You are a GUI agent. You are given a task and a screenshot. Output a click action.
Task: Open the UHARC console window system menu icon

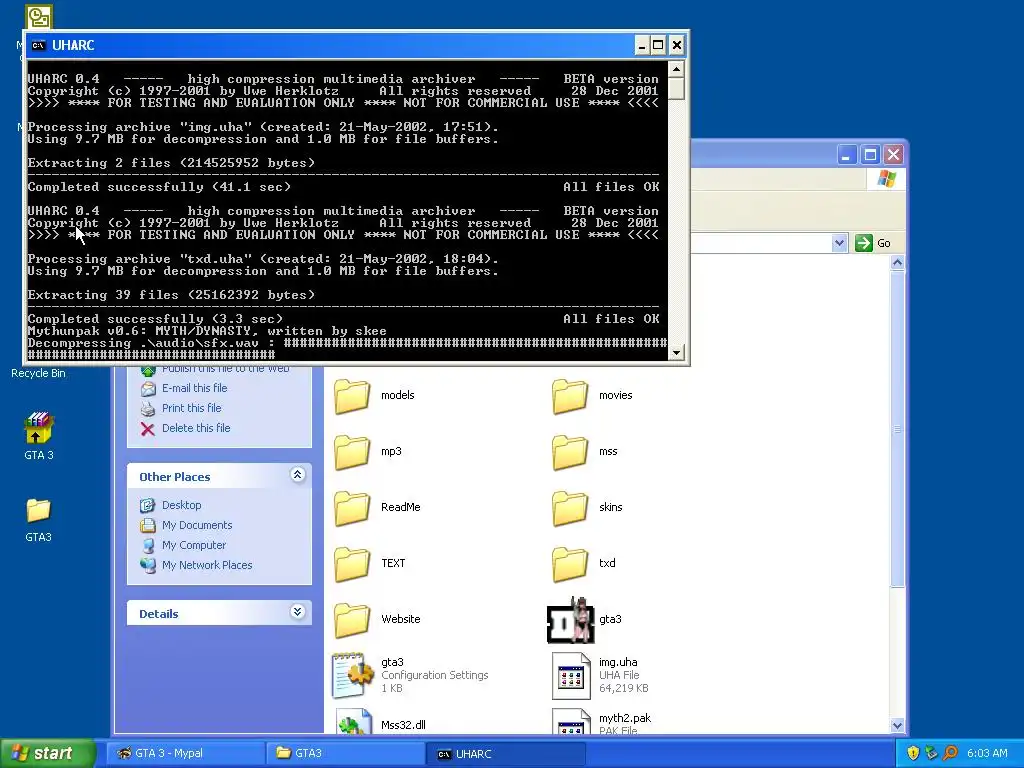(39, 45)
